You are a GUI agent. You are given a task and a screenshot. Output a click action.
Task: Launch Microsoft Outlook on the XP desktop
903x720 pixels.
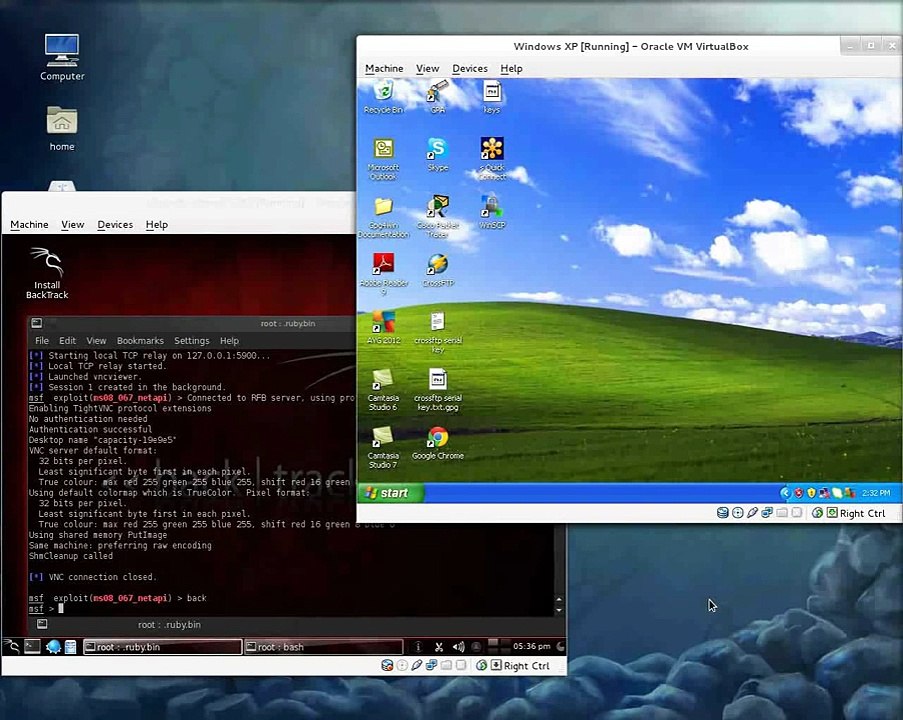pyautogui.click(x=383, y=160)
